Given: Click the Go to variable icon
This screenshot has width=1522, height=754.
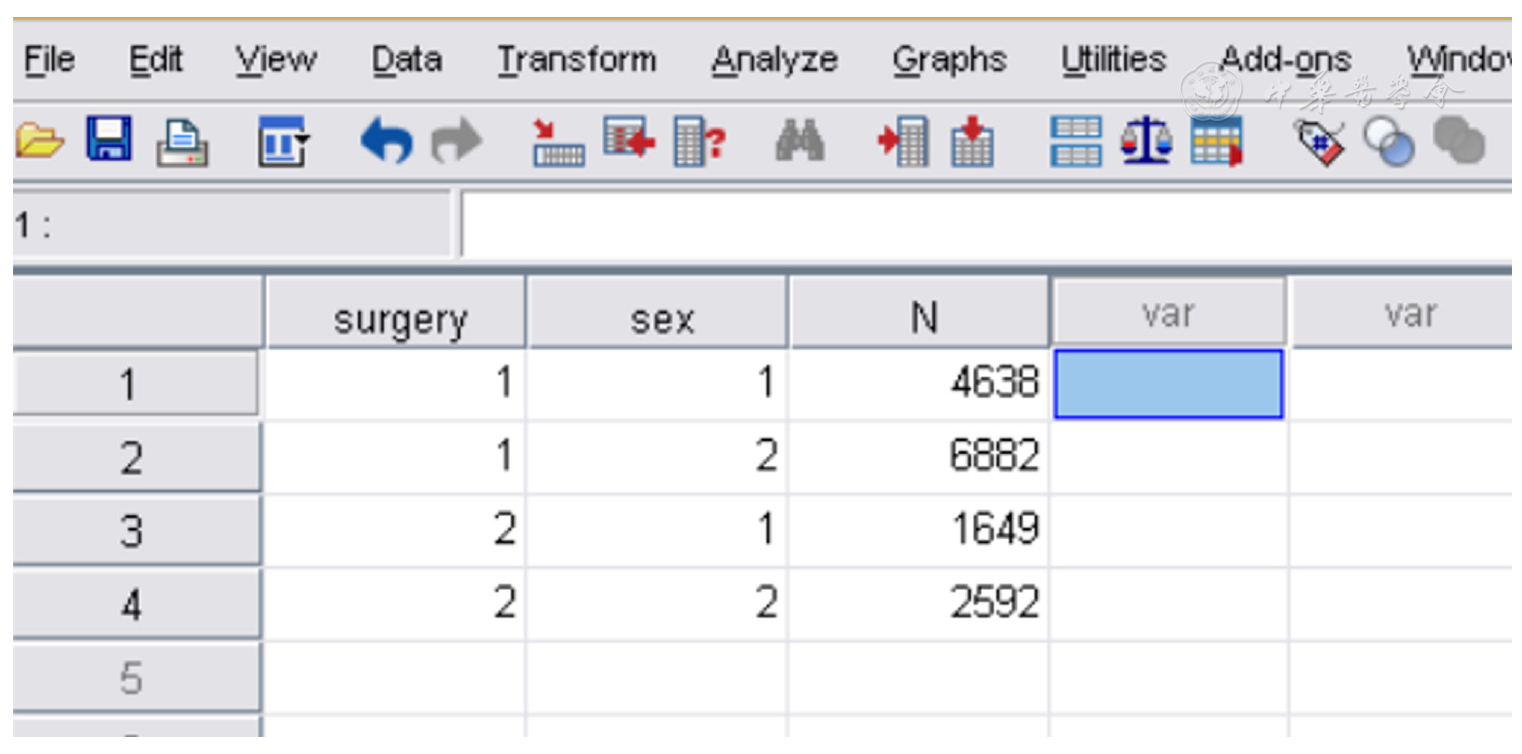Looking at the screenshot, I should pos(629,142).
